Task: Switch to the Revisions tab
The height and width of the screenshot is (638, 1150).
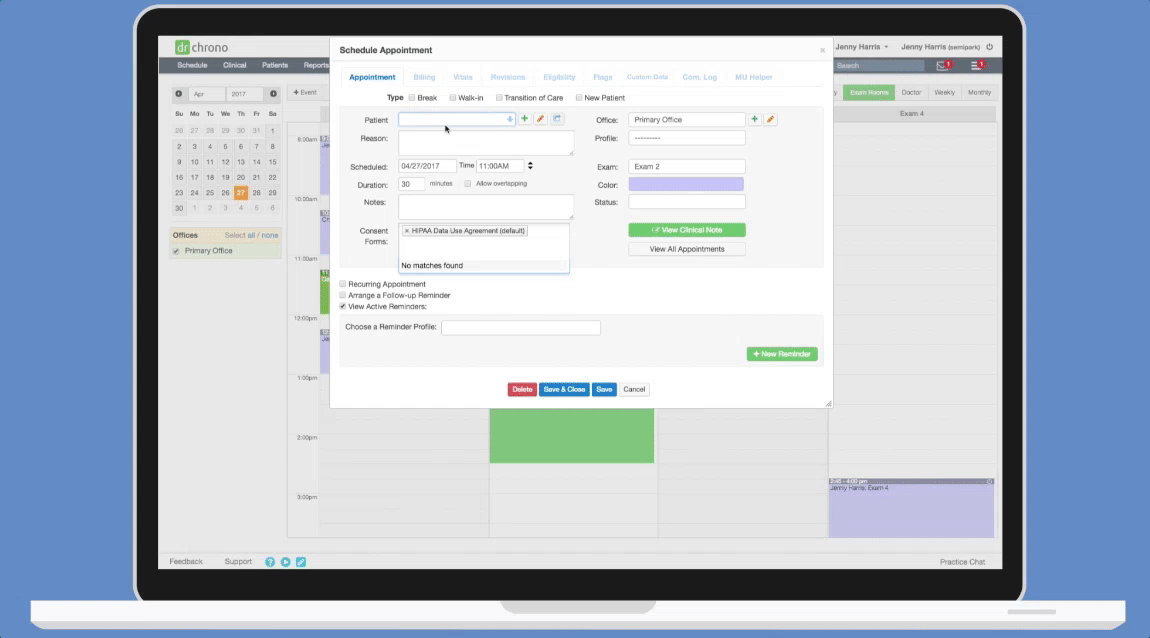Action: pos(508,77)
